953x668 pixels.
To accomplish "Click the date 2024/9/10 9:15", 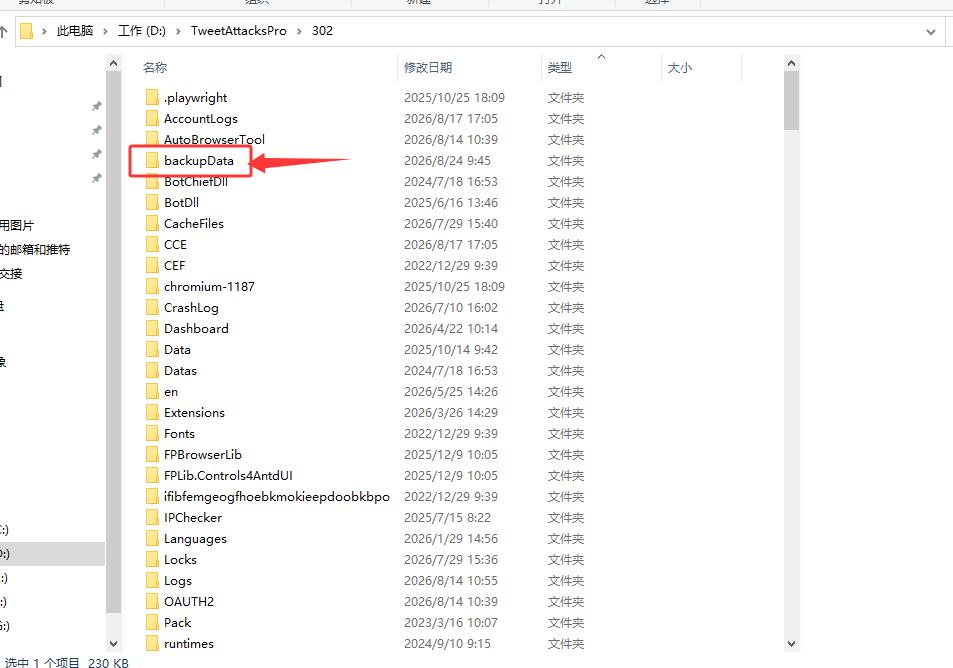I will pyautogui.click(x=447, y=643).
